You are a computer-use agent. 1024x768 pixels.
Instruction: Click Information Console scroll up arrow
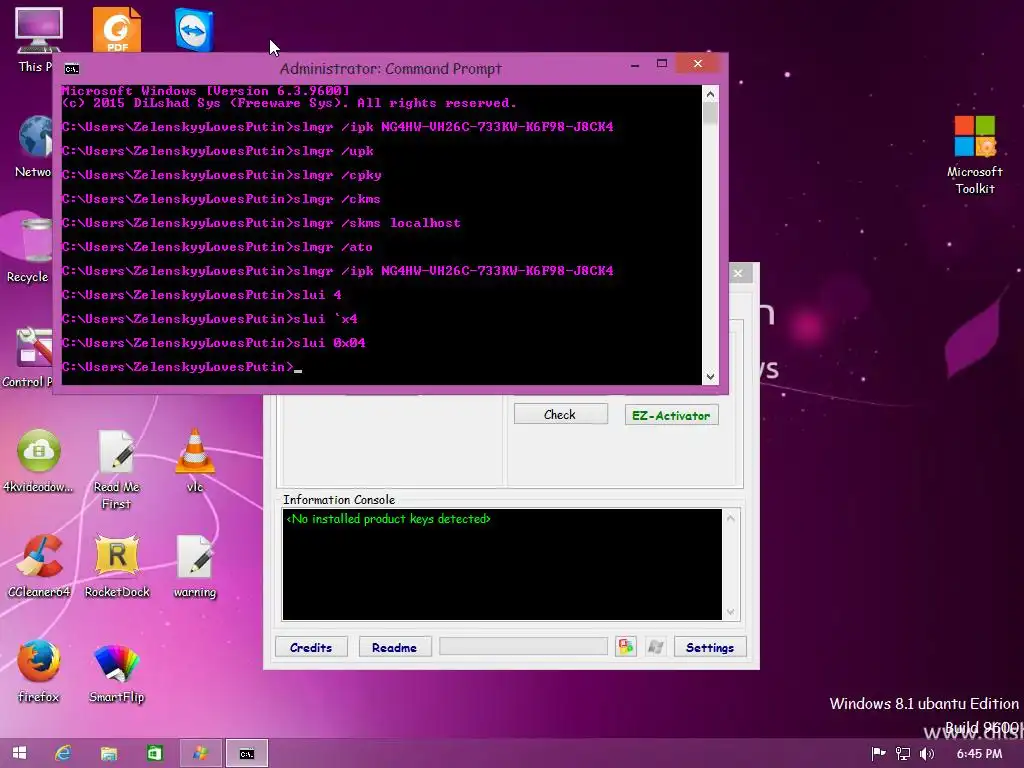point(731,519)
